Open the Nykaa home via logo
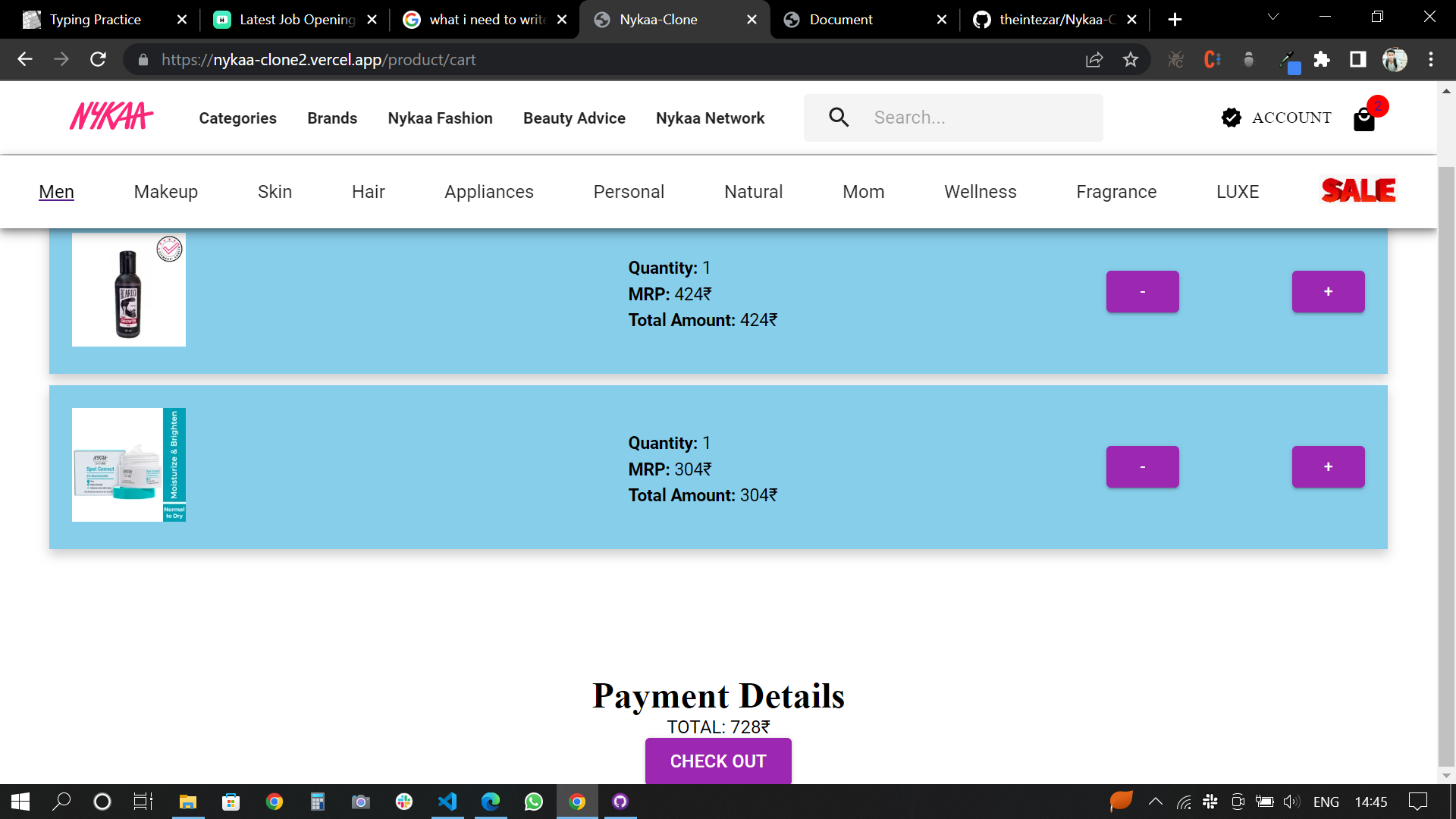1456x819 pixels. coord(111,116)
